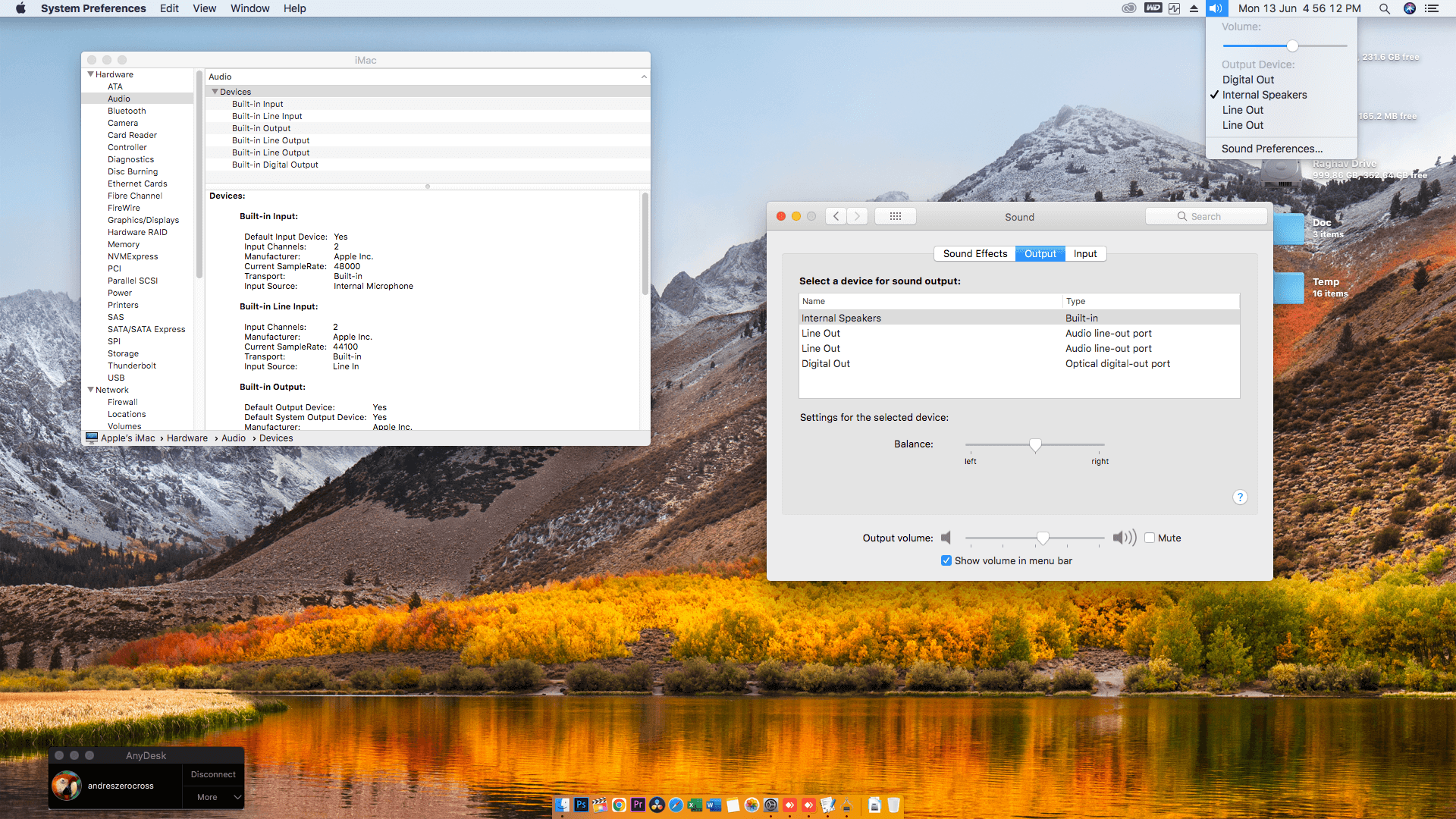
Task: Open Excel from the Dock
Action: (695, 805)
